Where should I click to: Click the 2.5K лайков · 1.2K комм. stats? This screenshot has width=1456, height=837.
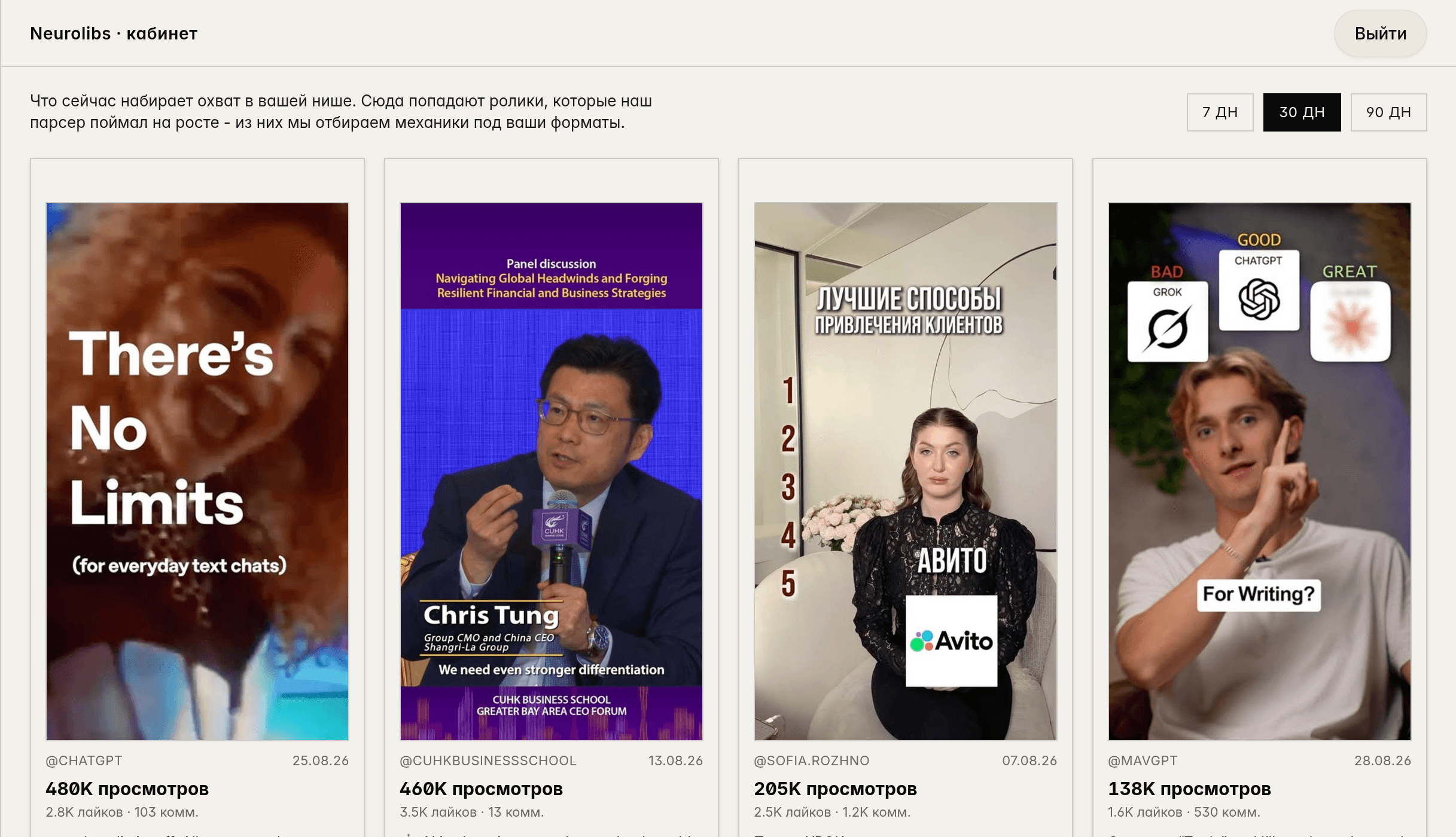click(x=832, y=812)
